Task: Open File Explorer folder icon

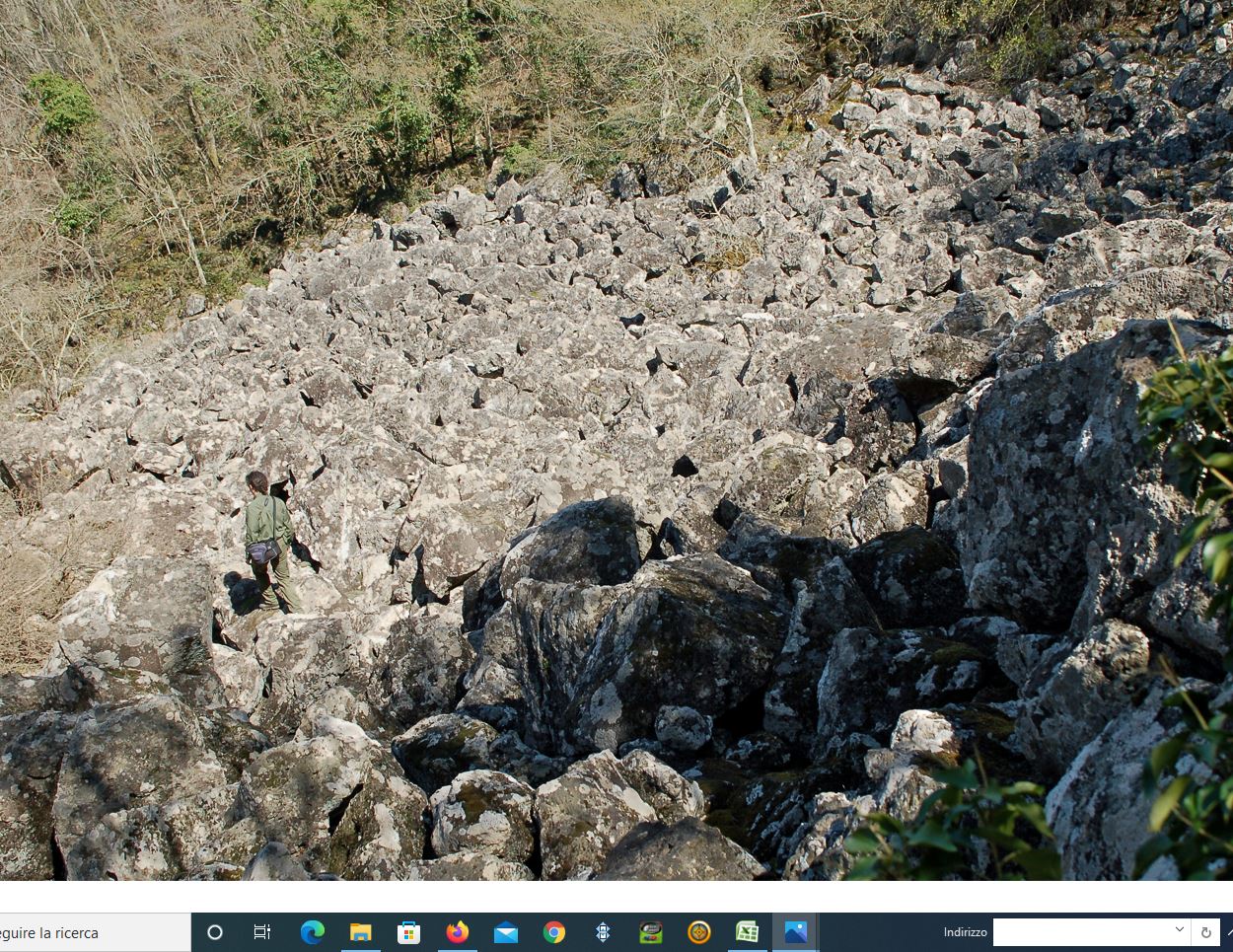Action: [360, 932]
